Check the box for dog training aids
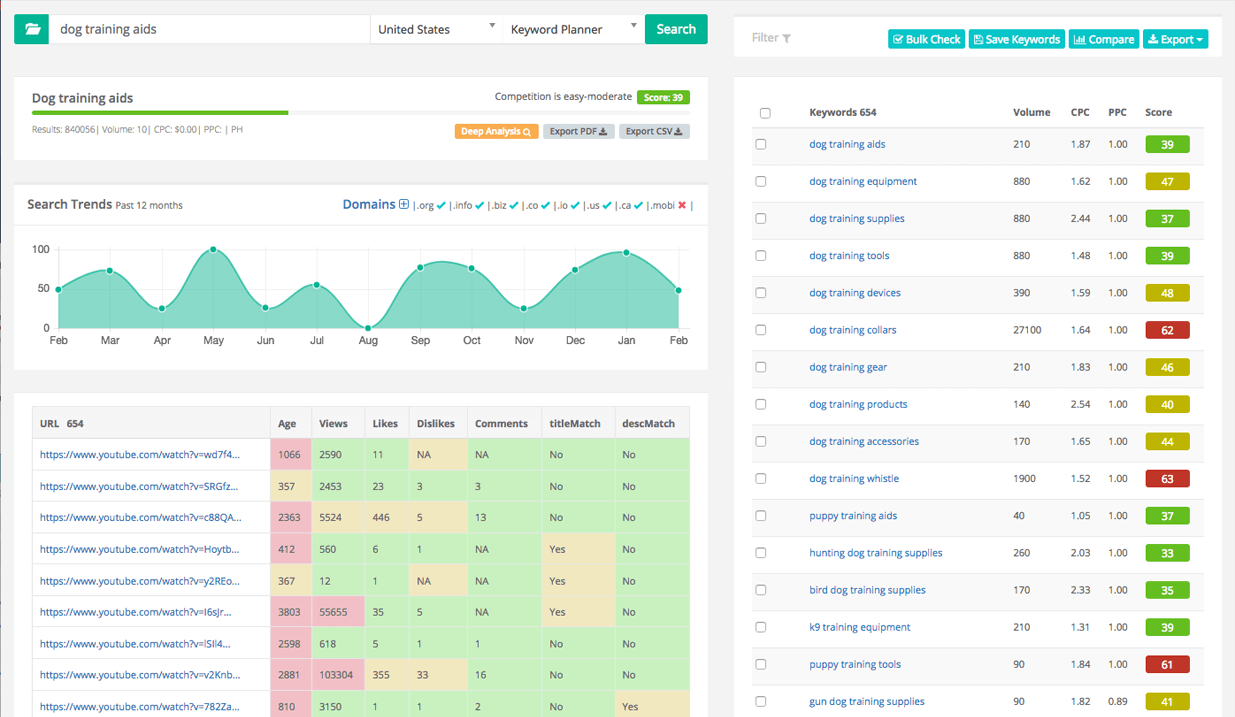This screenshot has height=717, width=1235. pyautogui.click(x=761, y=144)
